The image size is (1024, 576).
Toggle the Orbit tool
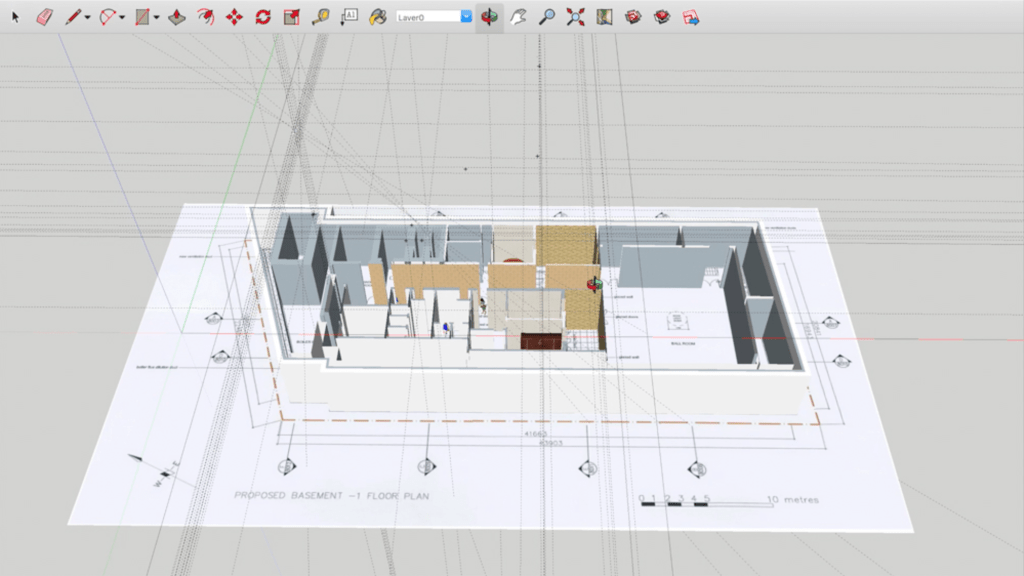point(489,17)
